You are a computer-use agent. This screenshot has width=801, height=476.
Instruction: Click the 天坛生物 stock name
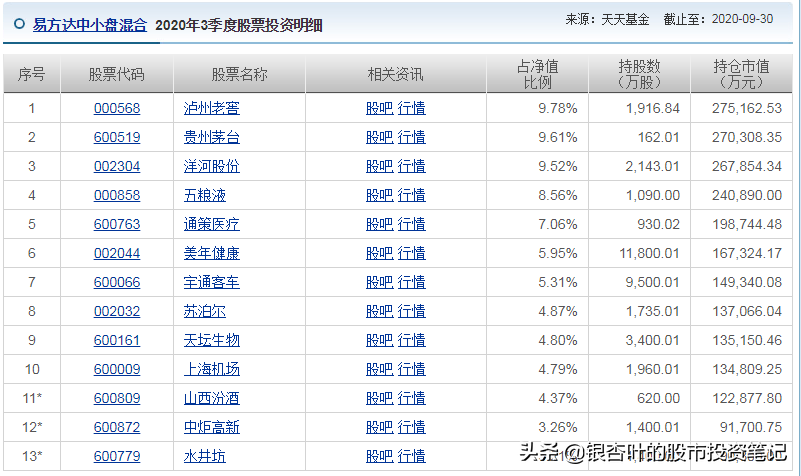click(x=211, y=340)
